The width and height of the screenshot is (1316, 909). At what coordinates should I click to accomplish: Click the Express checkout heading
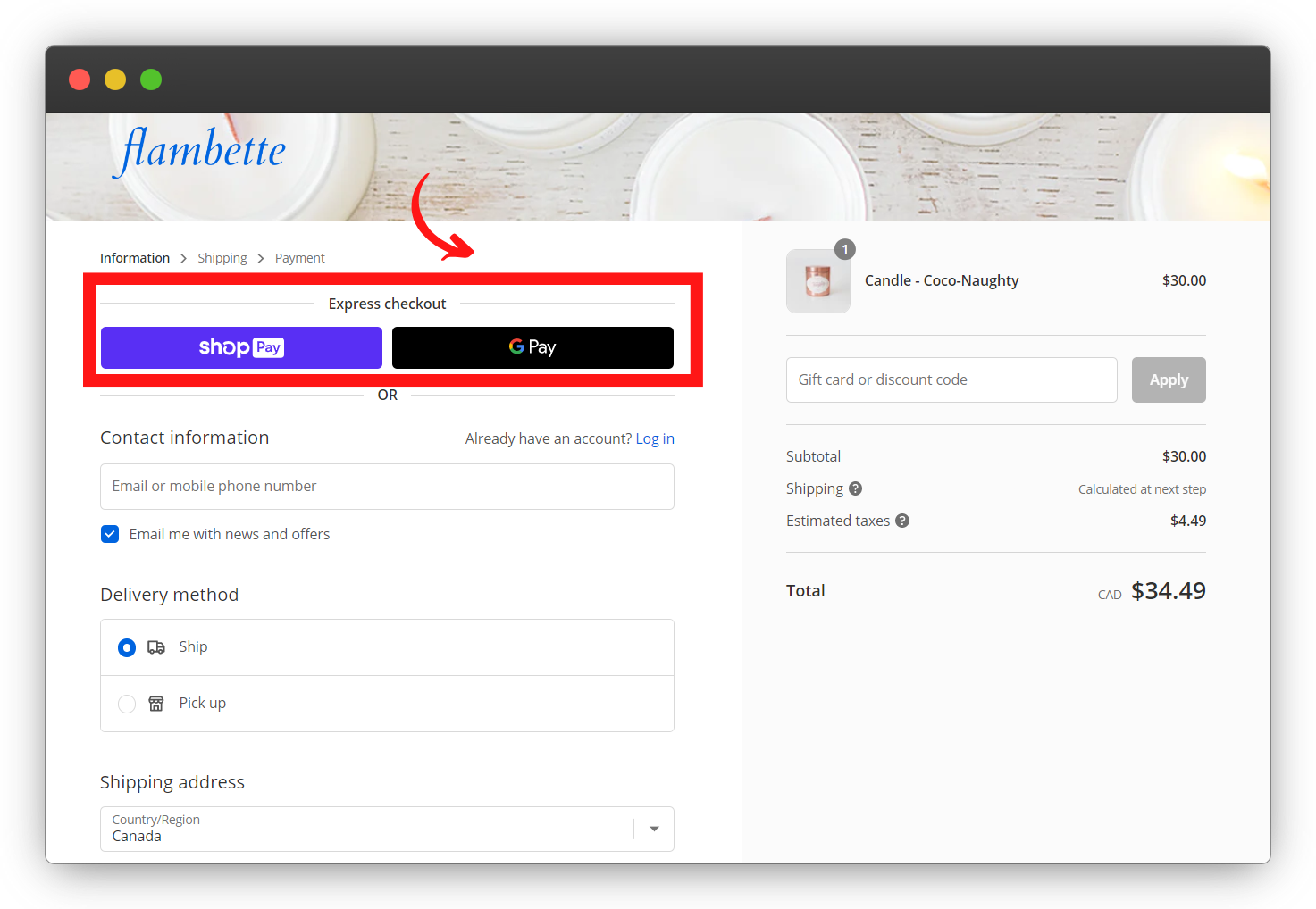pyautogui.click(x=387, y=304)
